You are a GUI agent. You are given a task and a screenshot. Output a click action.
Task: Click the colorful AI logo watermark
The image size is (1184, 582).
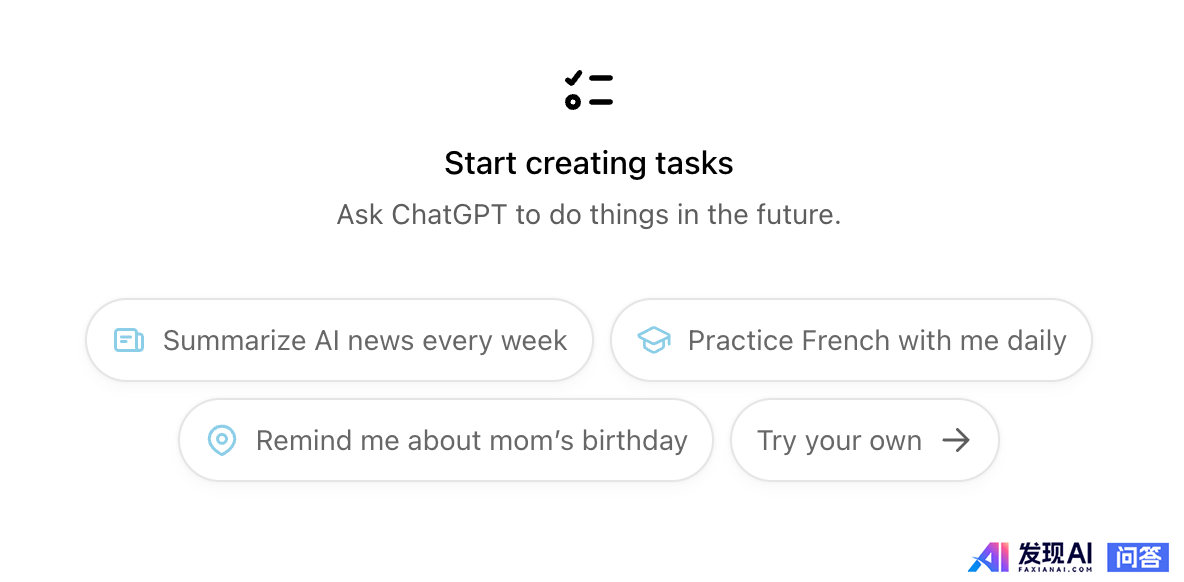[989, 556]
